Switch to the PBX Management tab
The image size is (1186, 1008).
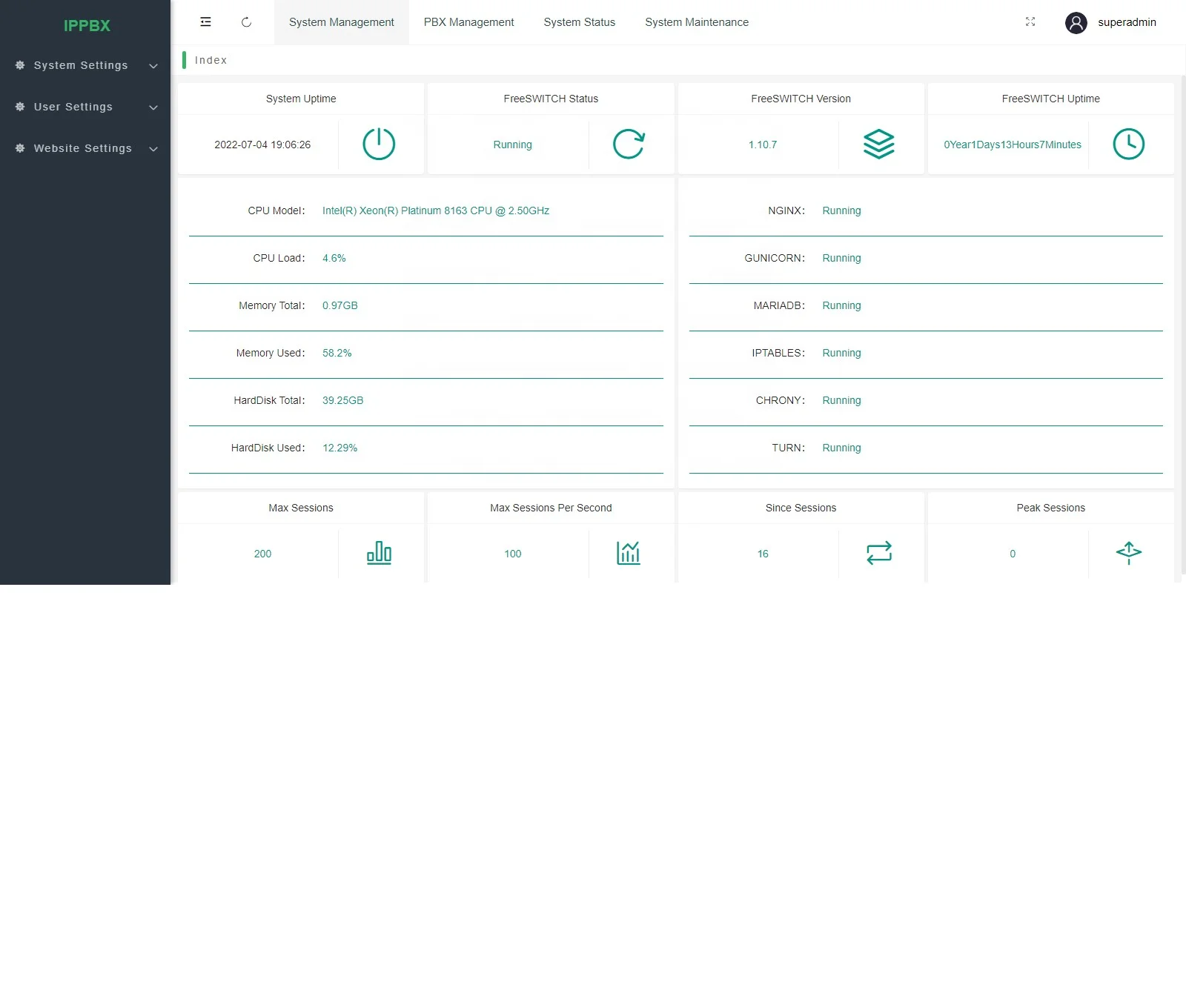pyautogui.click(x=468, y=22)
